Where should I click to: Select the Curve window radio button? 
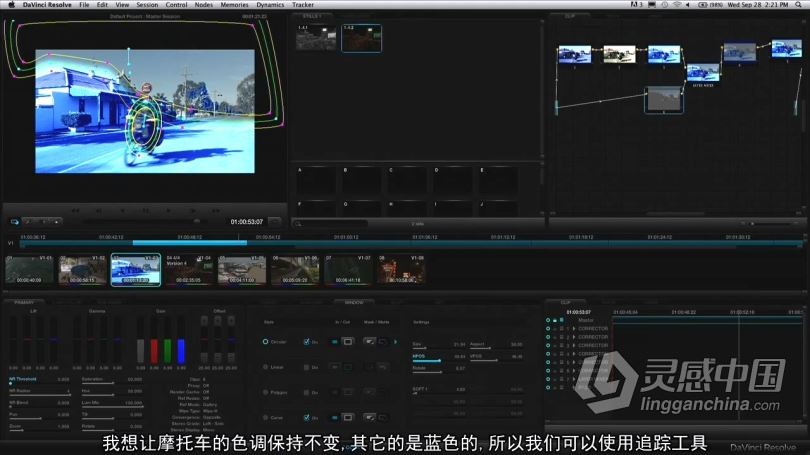coord(266,417)
